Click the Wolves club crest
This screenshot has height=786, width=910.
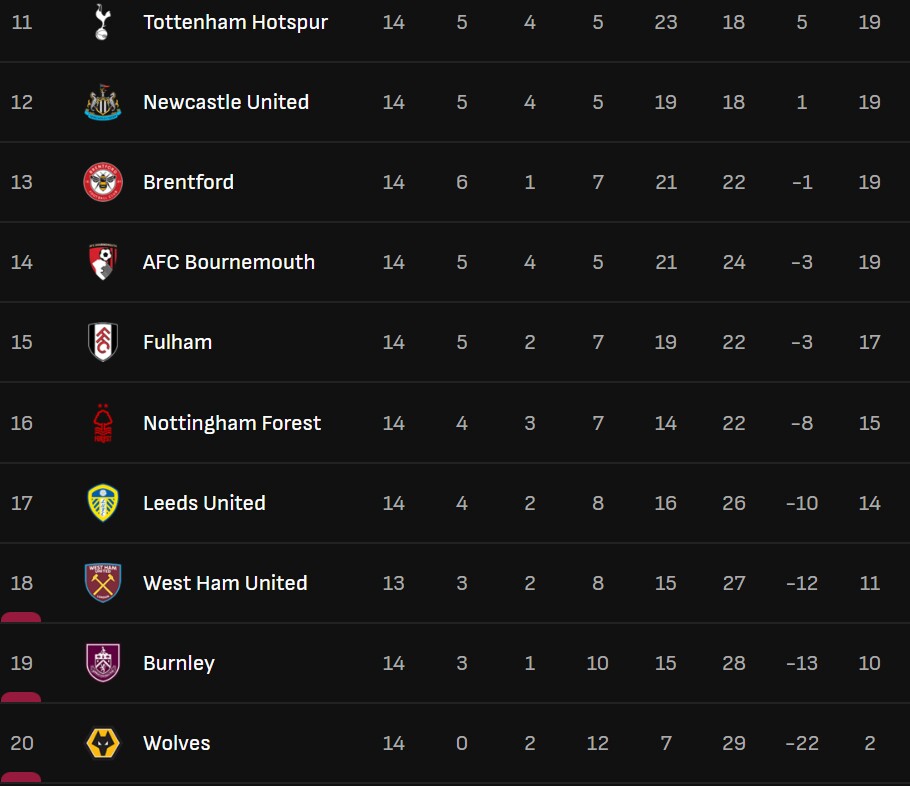[102, 743]
